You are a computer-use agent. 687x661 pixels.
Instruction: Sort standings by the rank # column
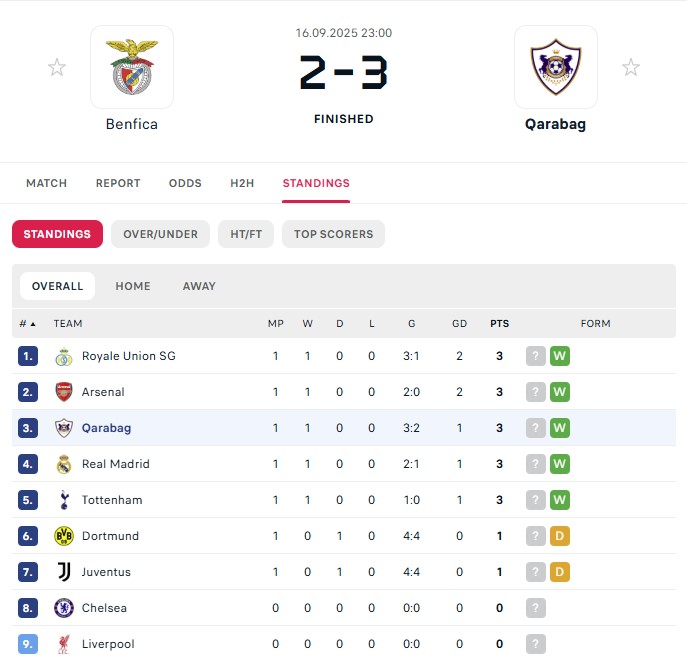pyautogui.click(x=27, y=324)
